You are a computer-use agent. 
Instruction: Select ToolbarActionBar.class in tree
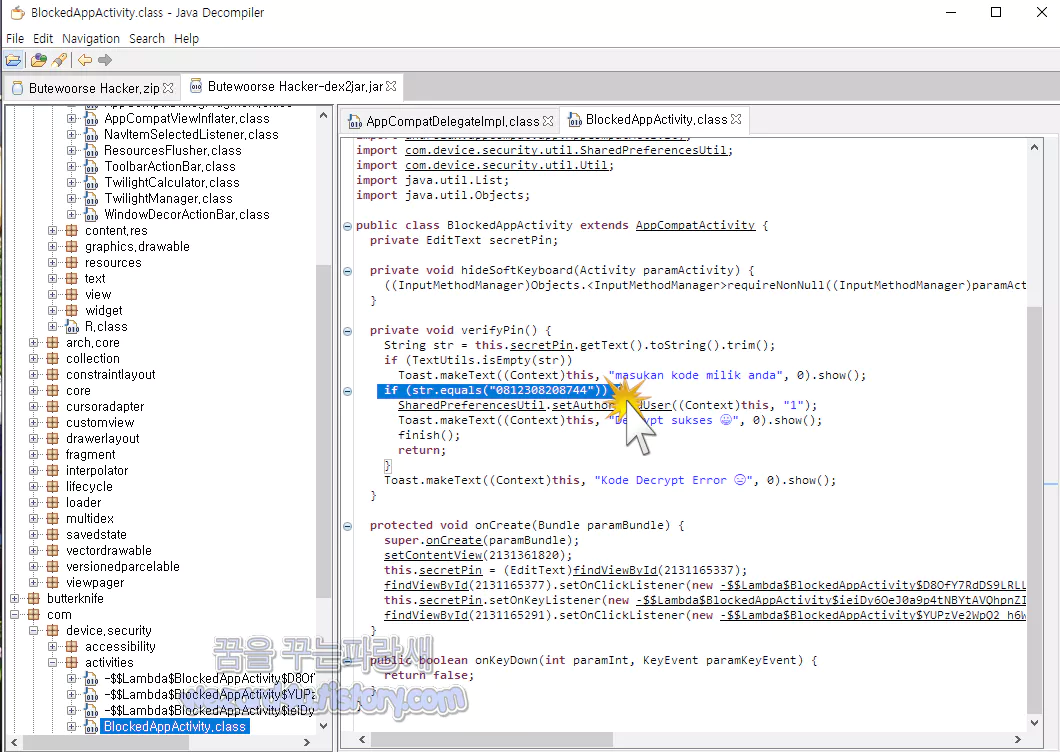[x=170, y=166]
